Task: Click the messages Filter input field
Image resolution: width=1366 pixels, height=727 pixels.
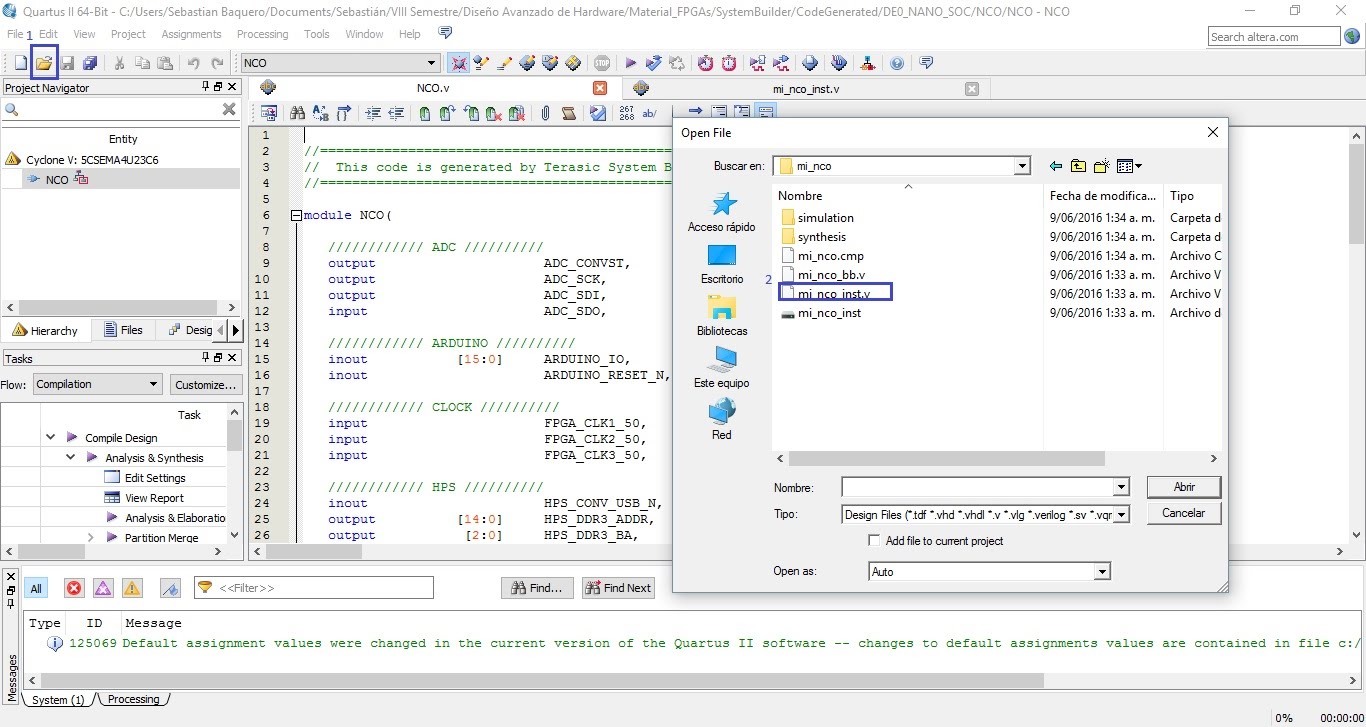Action: click(x=313, y=588)
